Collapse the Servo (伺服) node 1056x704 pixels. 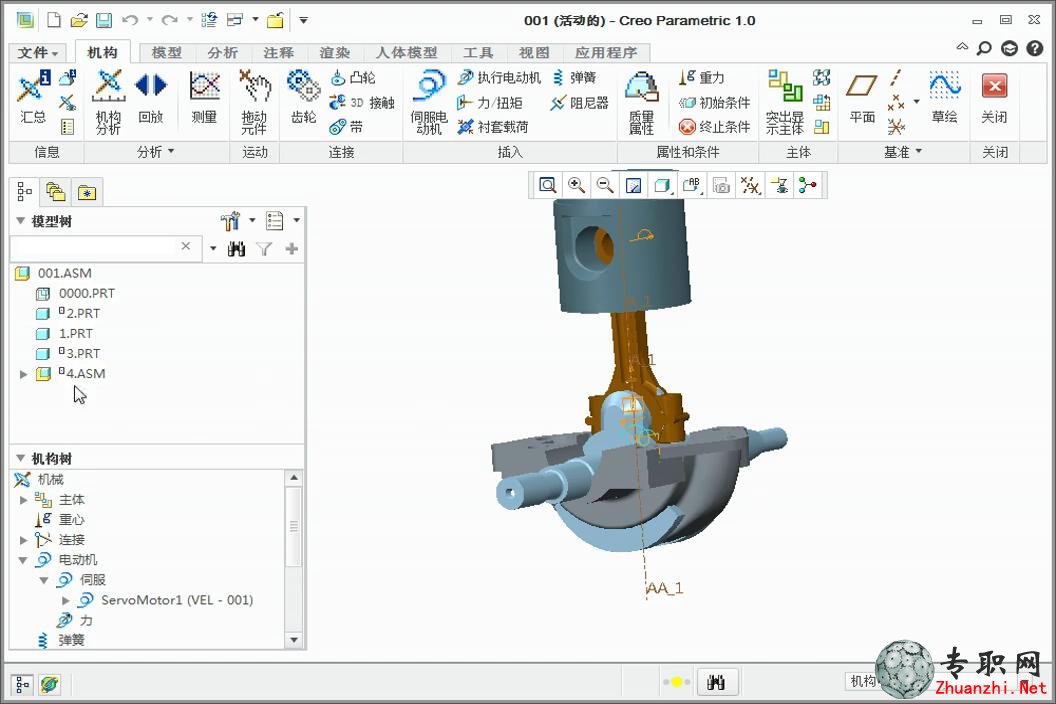coord(44,580)
